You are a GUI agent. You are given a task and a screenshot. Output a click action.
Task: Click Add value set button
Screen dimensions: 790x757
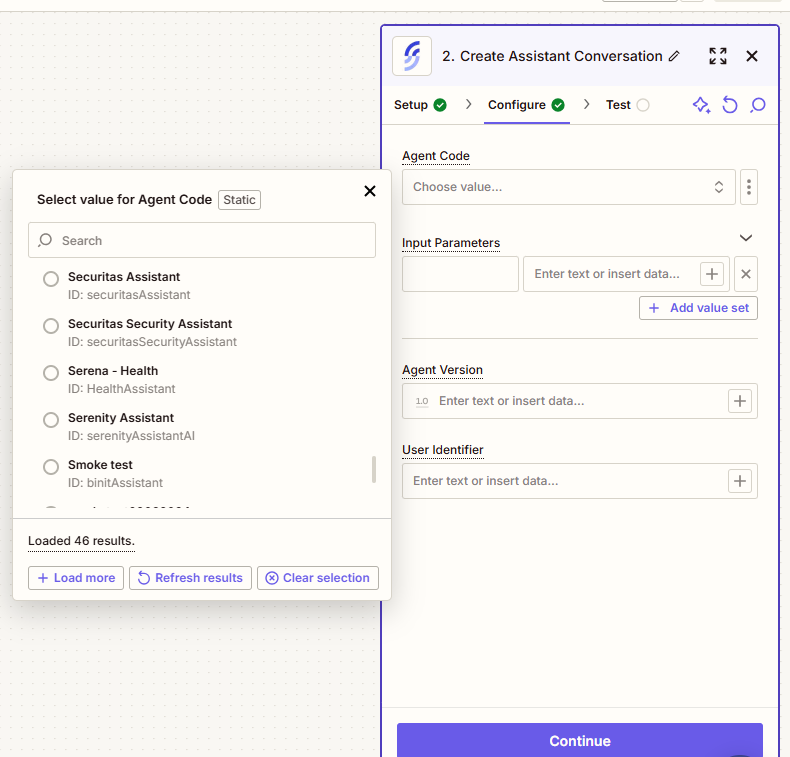pyautogui.click(x=698, y=308)
